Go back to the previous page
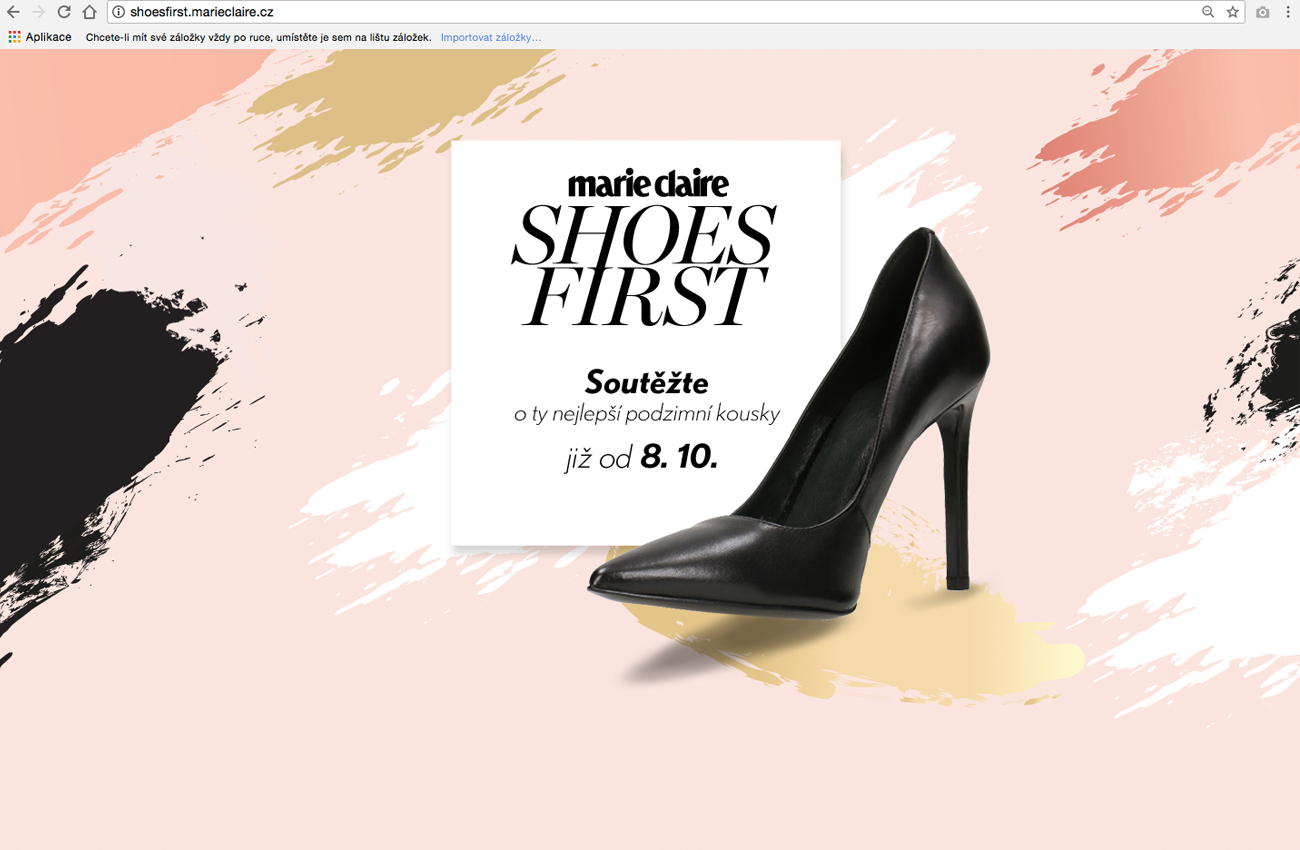 pos(13,12)
